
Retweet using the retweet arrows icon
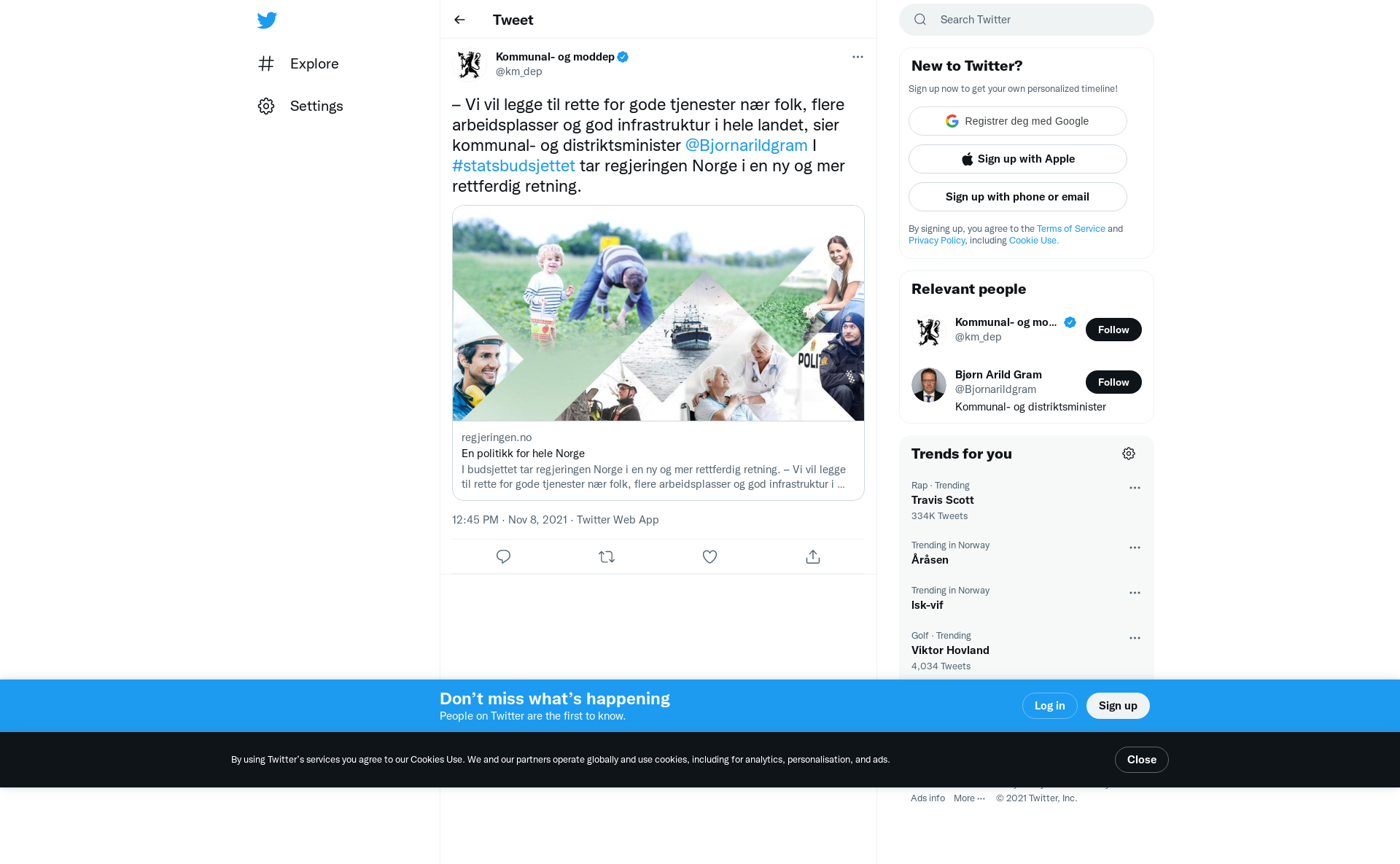click(x=607, y=557)
